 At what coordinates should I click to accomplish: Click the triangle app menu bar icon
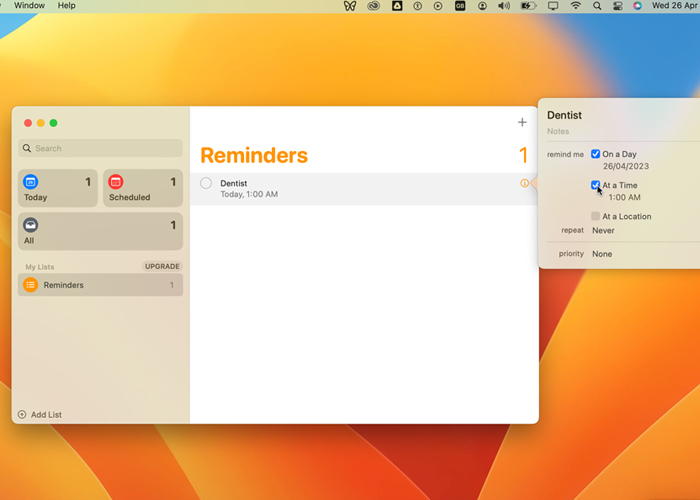[397, 6]
